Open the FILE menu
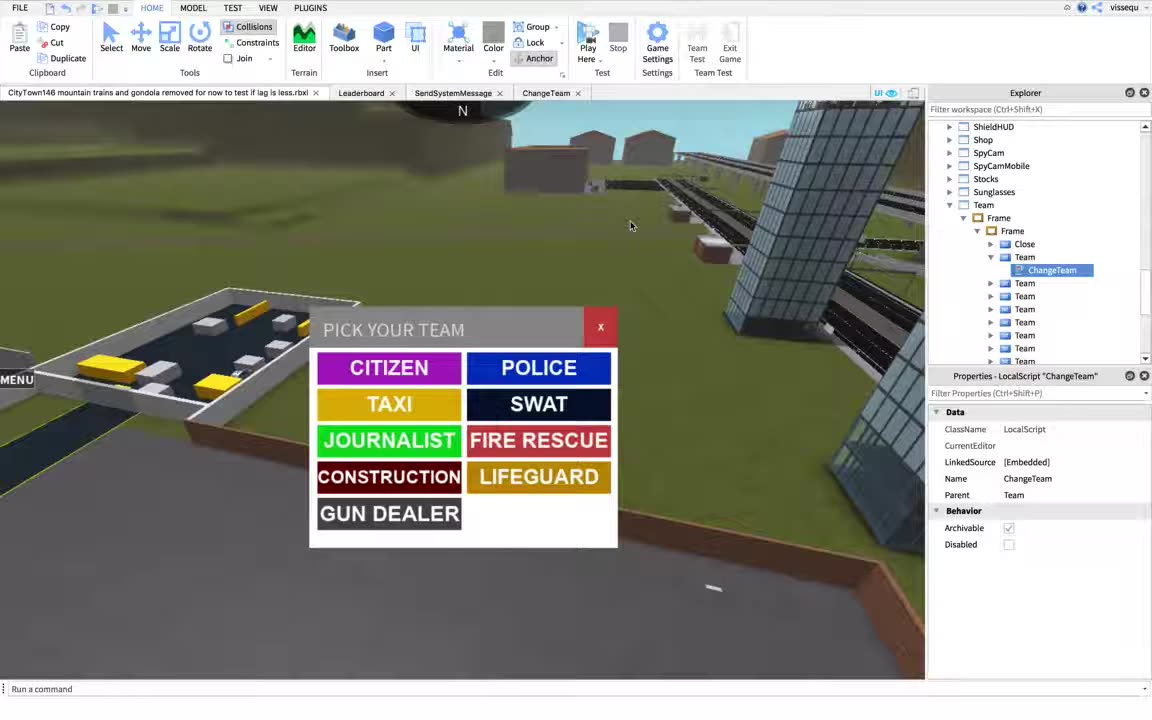 point(20,8)
